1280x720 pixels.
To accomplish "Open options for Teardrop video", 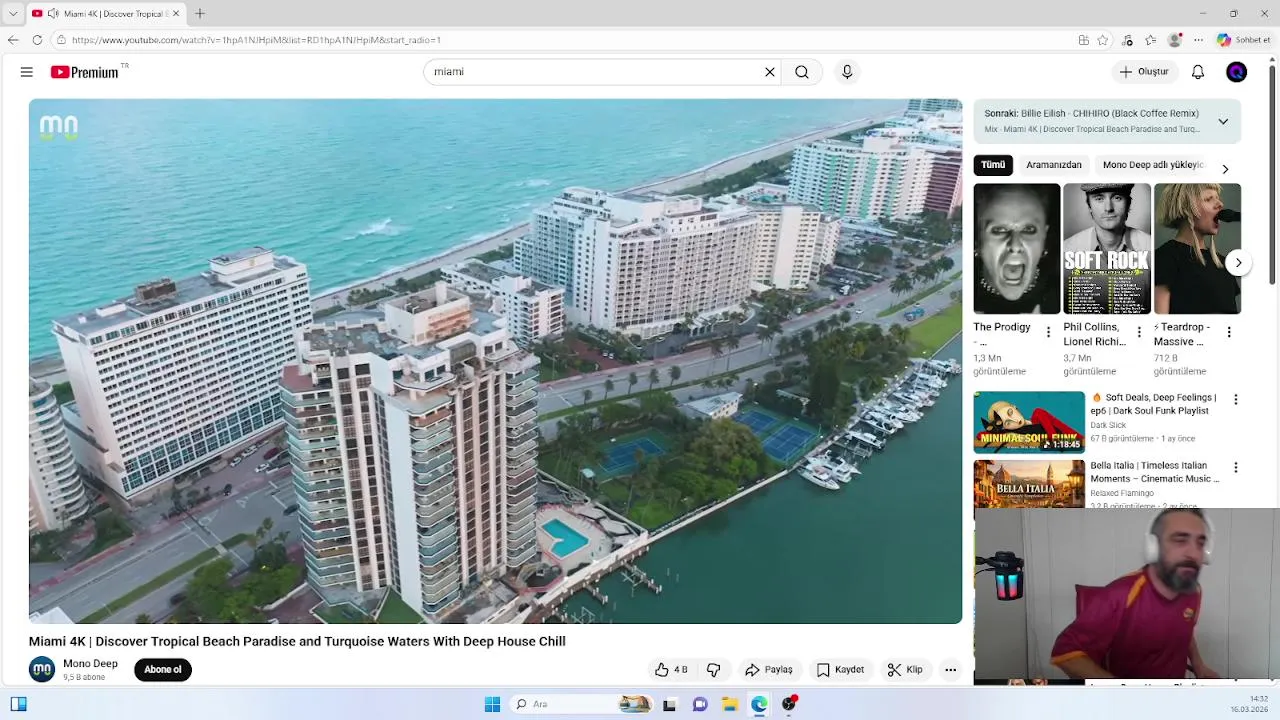I will (x=1229, y=332).
